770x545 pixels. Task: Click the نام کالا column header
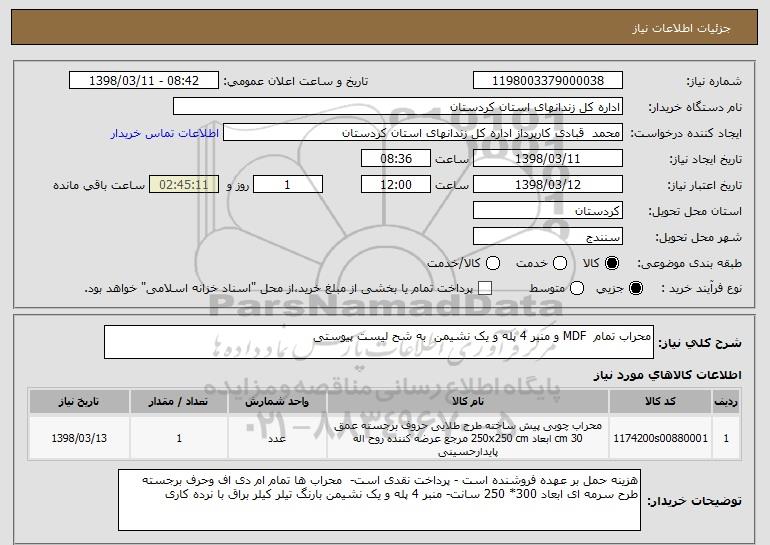[468, 402]
